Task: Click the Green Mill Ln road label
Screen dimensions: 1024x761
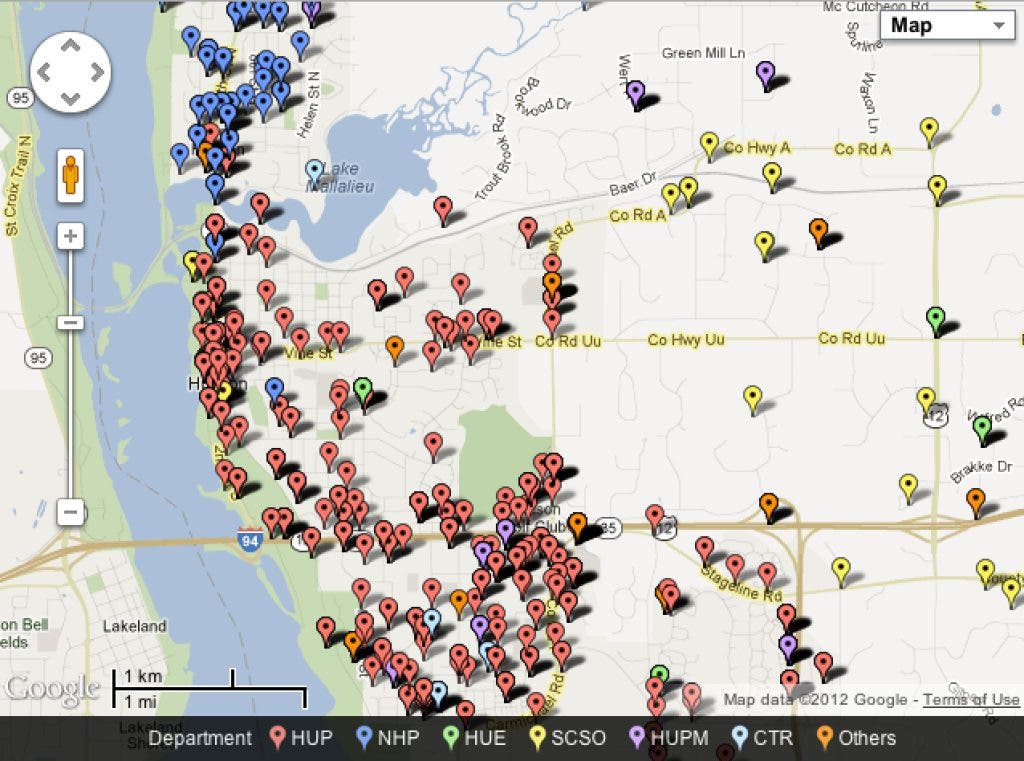Action: pos(703,53)
